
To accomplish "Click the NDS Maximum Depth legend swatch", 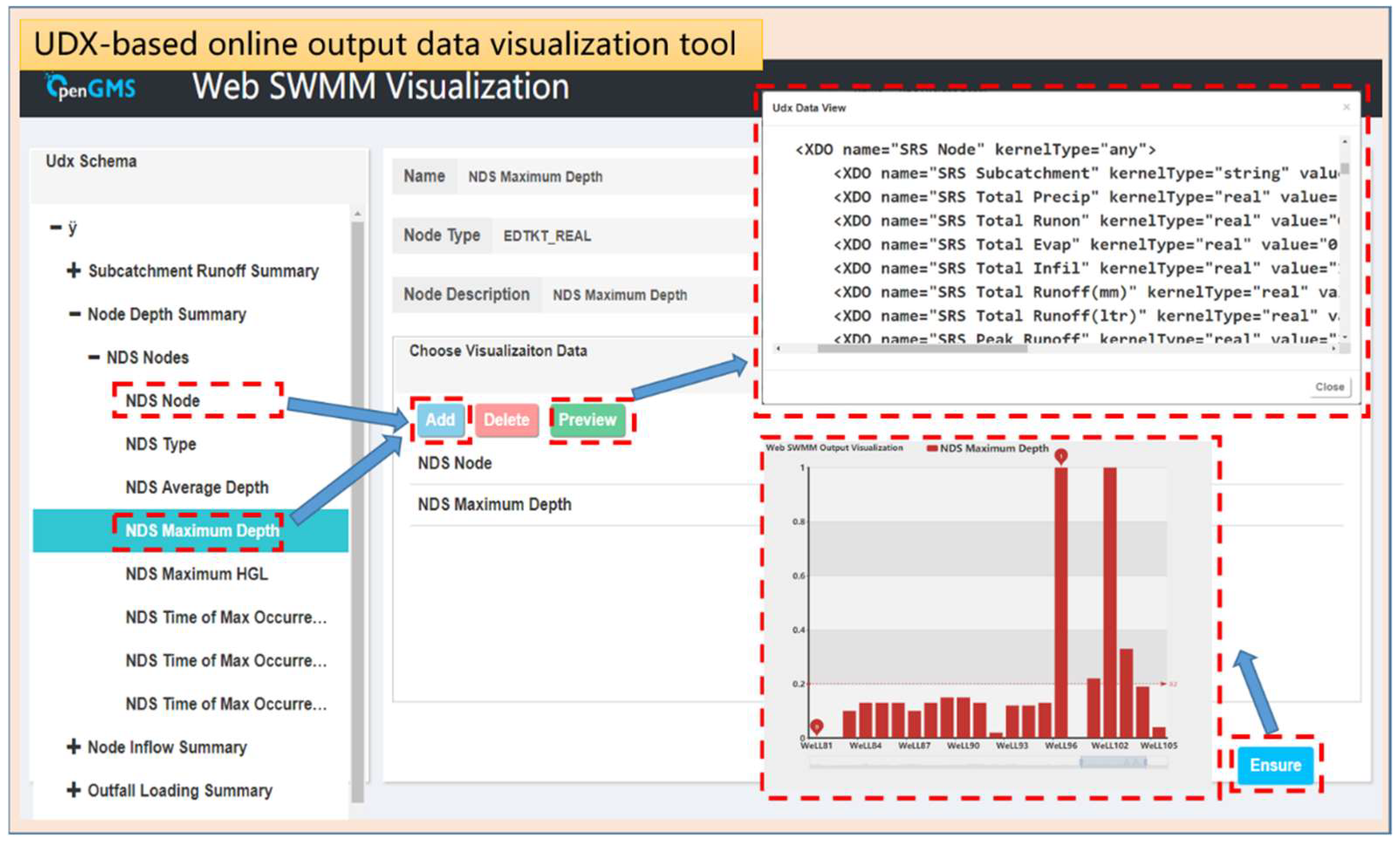I will click(932, 449).
